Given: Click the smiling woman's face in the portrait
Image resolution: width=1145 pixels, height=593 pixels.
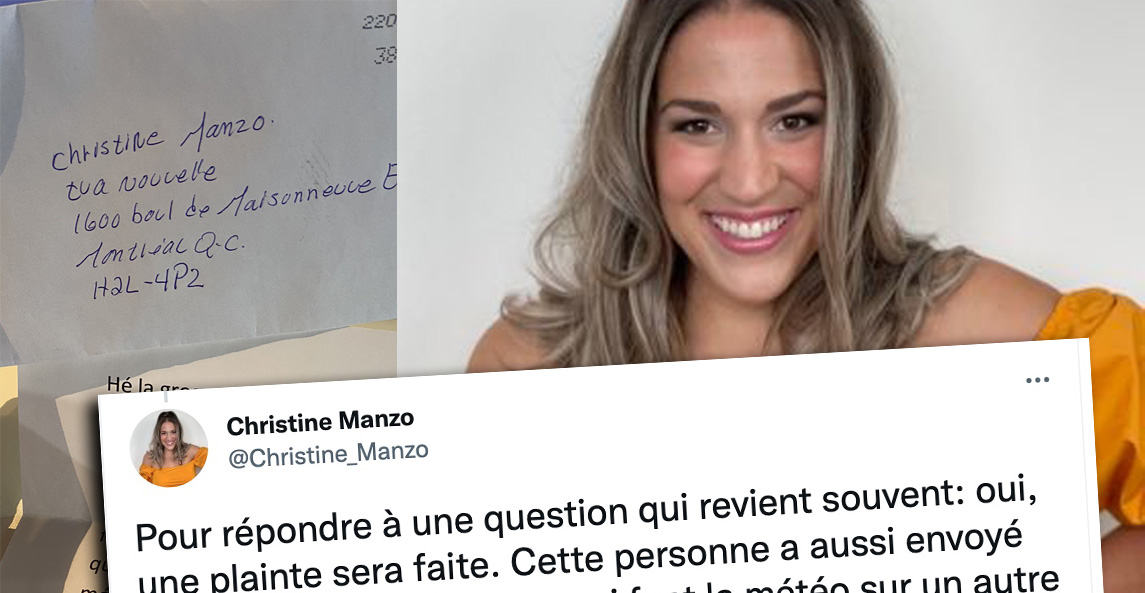Looking at the screenshot, I should 739,157.
